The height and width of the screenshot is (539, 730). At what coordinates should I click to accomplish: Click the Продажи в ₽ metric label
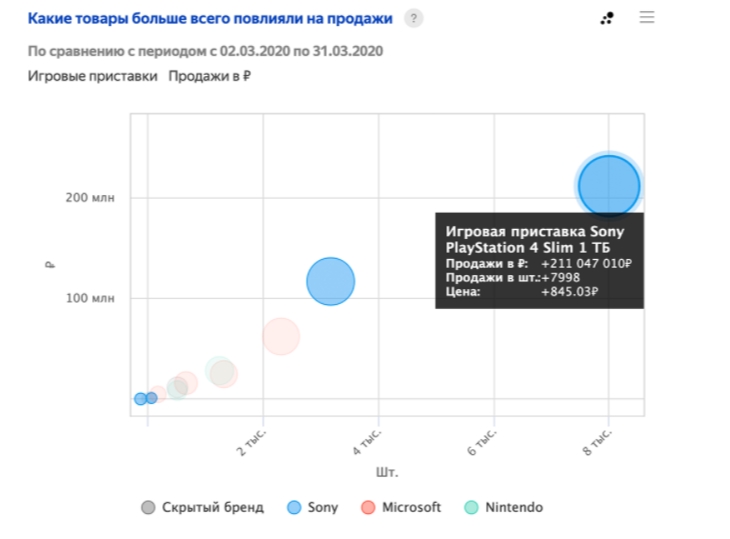click(209, 76)
